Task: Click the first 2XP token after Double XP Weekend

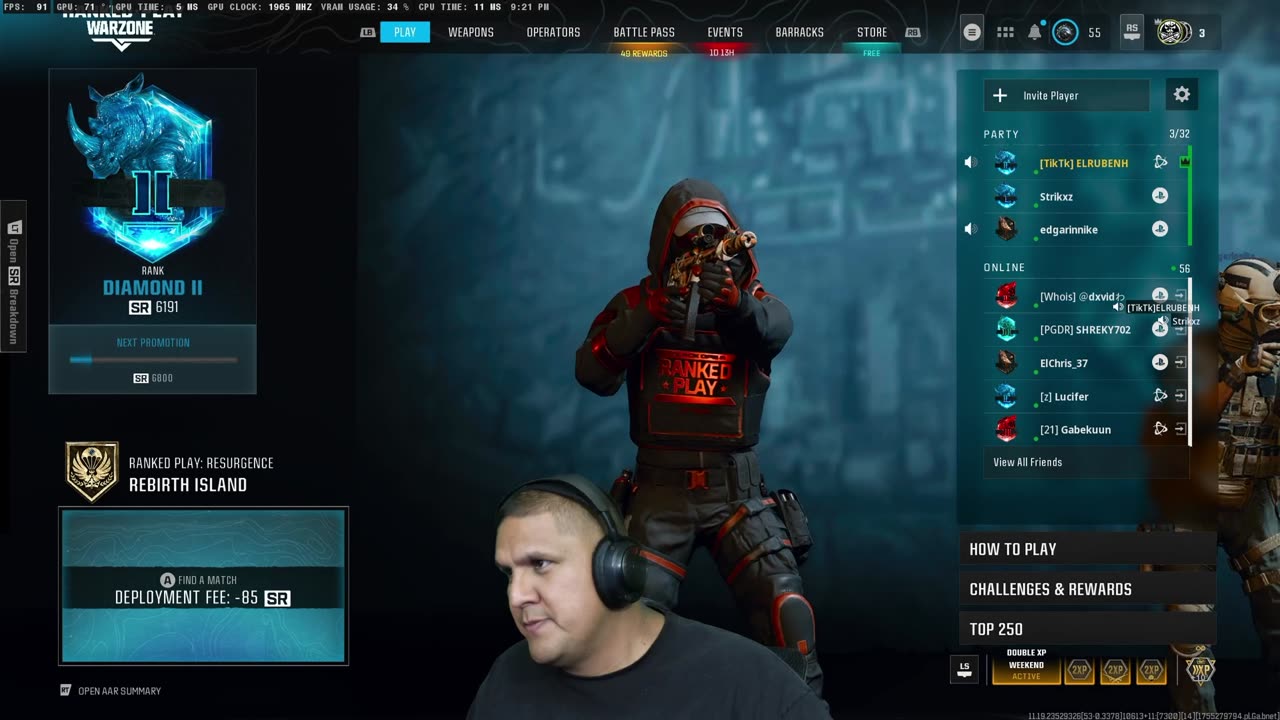Action: pyautogui.click(x=1079, y=670)
